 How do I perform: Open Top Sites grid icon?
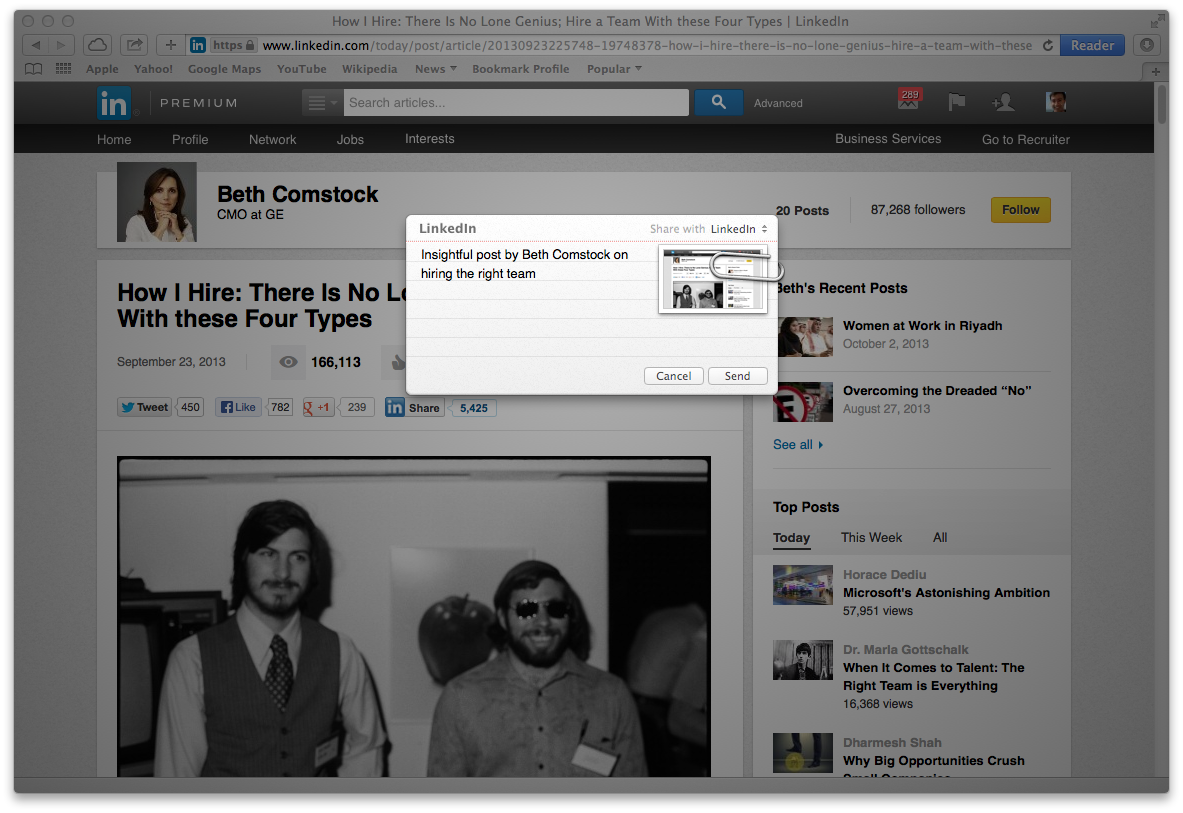(63, 69)
